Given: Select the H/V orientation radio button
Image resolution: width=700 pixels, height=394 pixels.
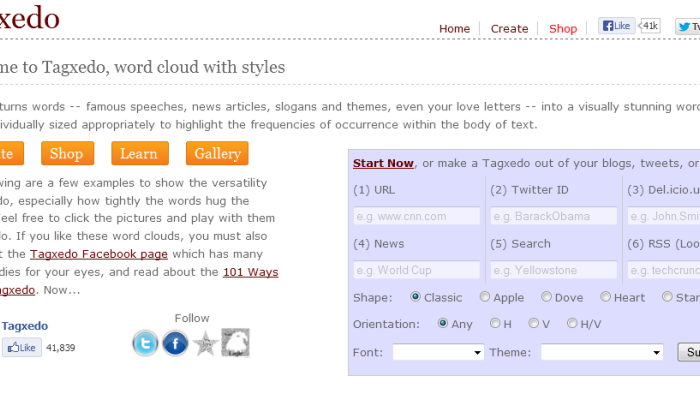Looking at the screenshot, I should pos(571,323).
